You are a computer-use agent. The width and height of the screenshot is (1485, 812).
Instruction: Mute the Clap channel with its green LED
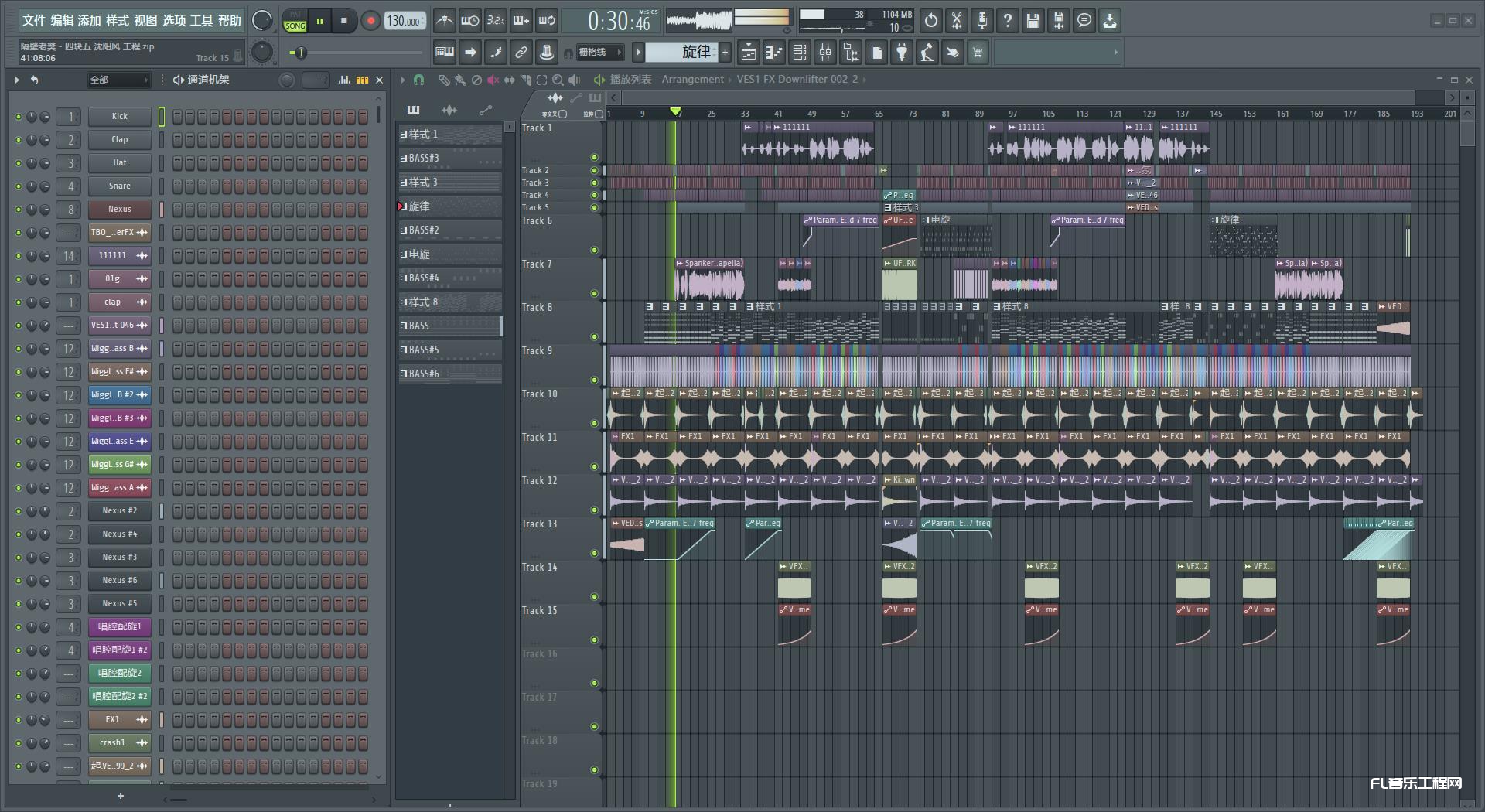pos(19,140)
